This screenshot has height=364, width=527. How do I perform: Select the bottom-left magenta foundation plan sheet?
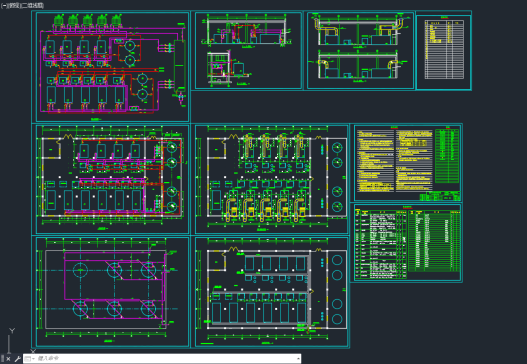click(x=112, y=292)
